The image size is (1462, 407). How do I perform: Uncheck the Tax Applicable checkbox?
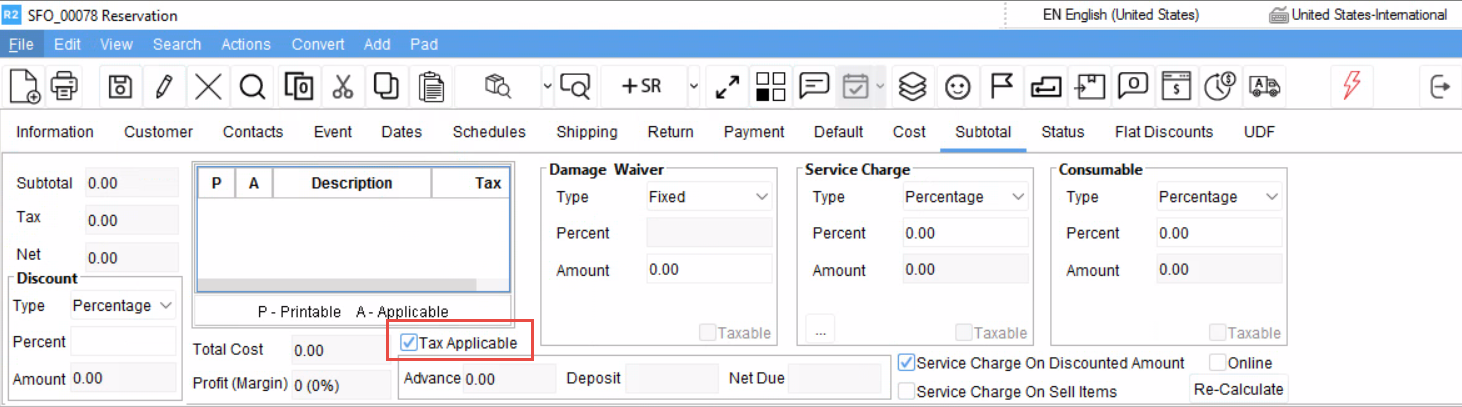(409, 343)
